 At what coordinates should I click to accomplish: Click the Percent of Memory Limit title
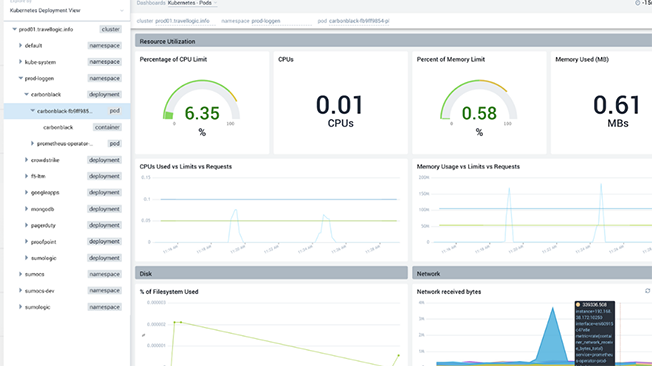tap(451, 59)
